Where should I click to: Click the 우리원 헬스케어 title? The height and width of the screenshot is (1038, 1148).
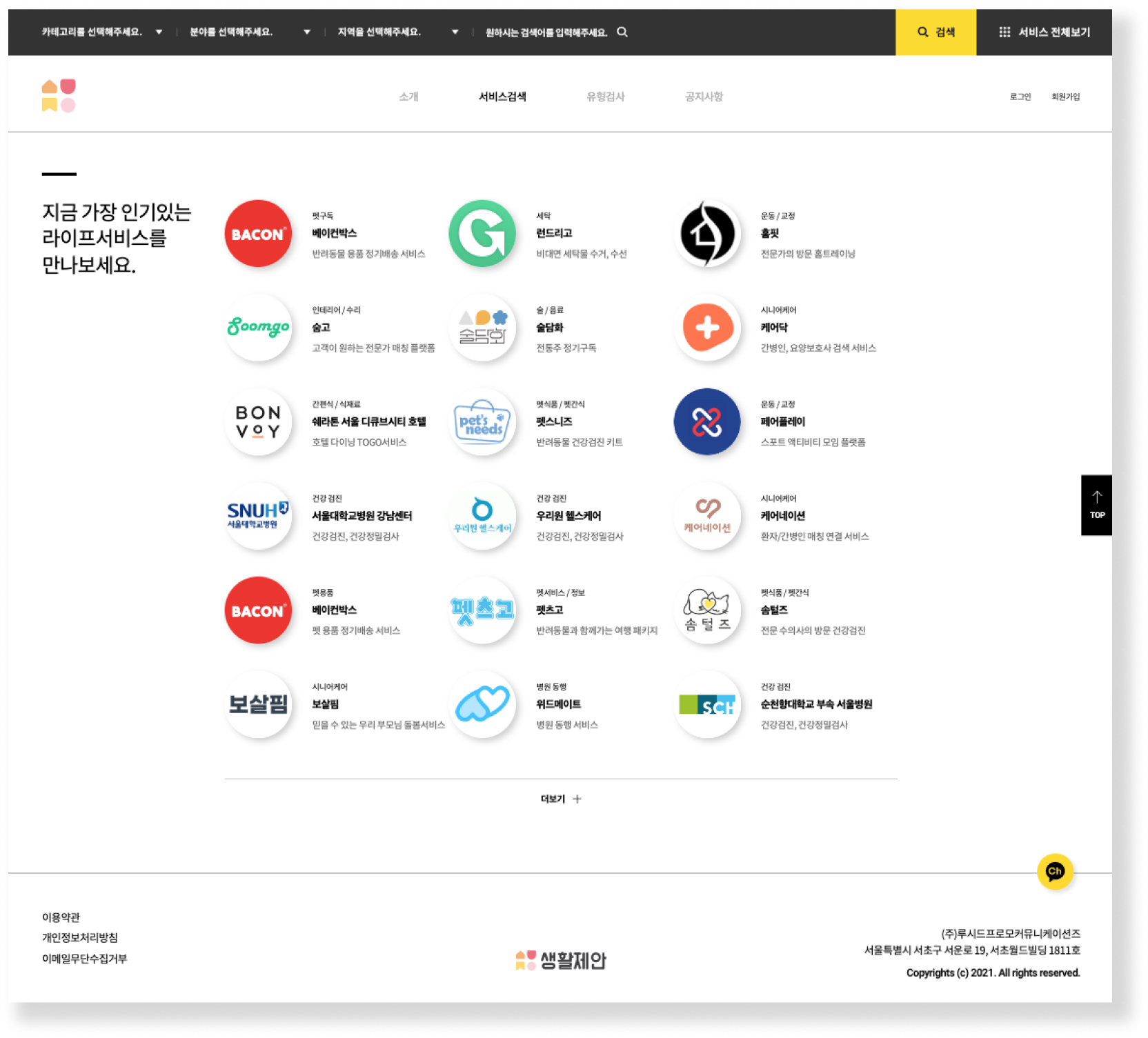pyautogui.click(x=568, y=516)
